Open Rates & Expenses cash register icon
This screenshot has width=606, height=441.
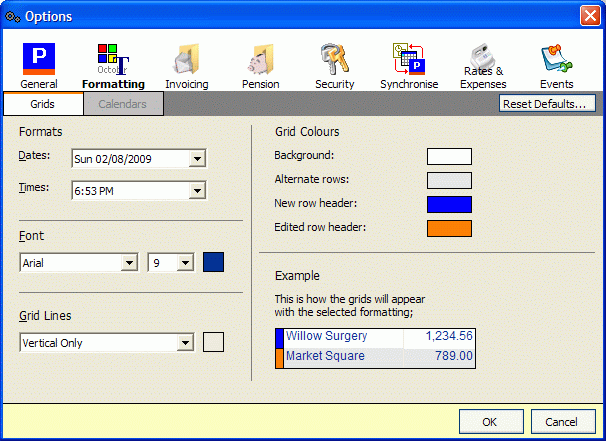483,56
